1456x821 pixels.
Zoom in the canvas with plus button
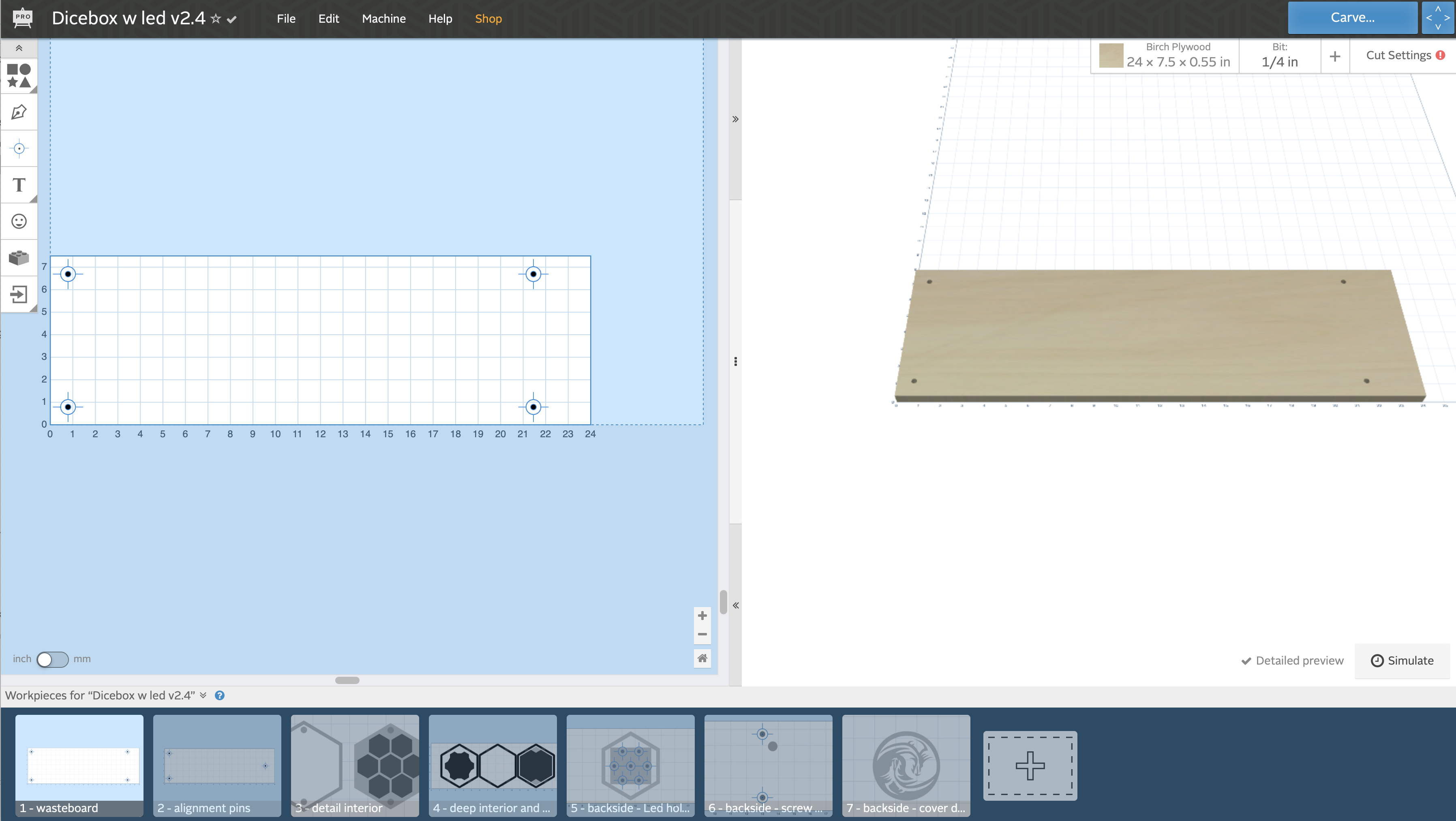[702, 615]
